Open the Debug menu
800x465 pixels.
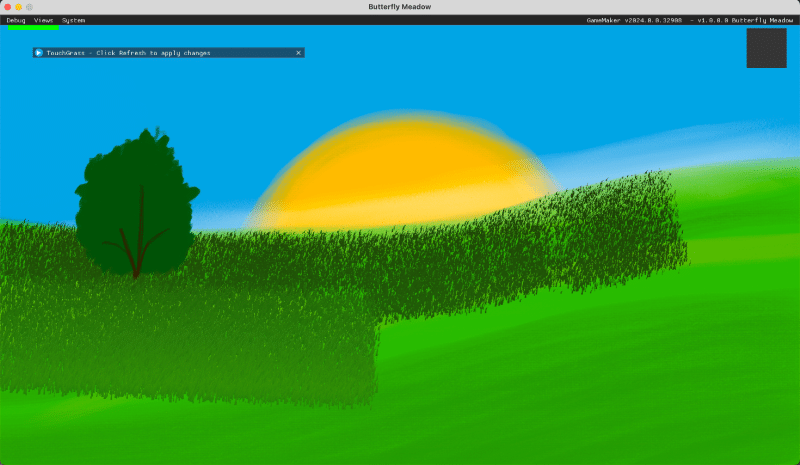(x=16, y=20)
